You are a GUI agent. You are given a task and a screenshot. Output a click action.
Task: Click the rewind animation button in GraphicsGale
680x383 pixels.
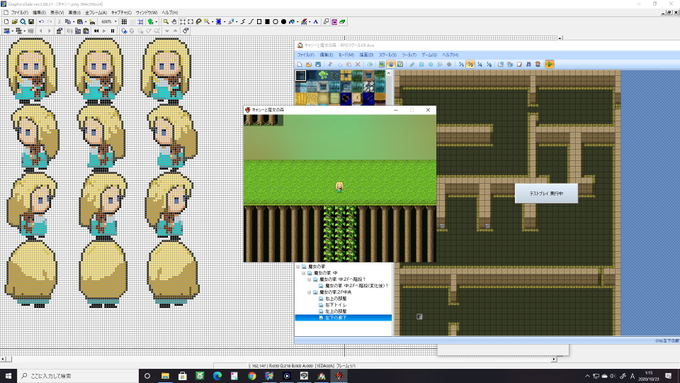[x=96, y=31]
